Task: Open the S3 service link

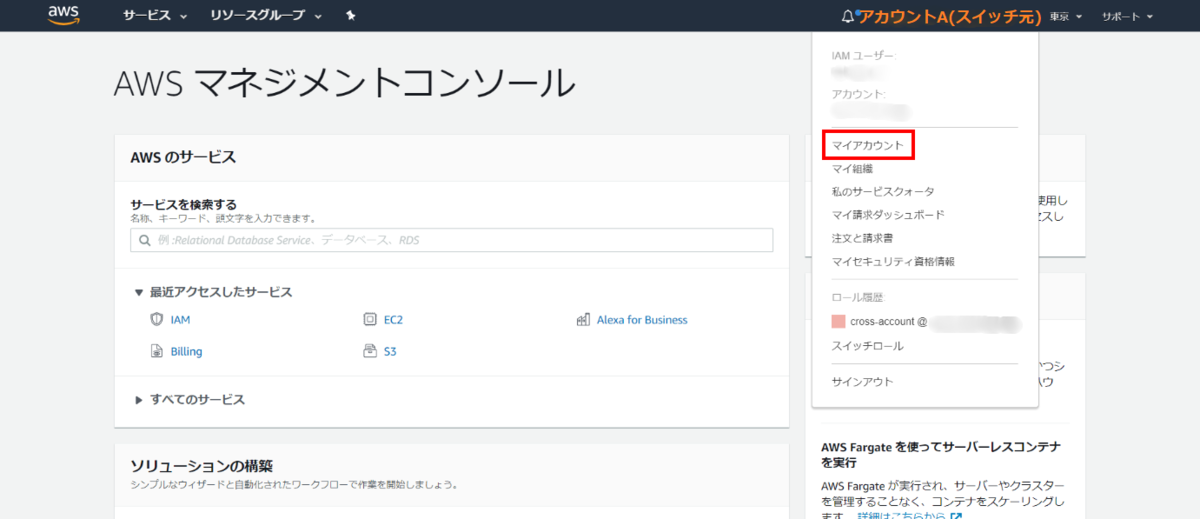Action: pos(390,352)
